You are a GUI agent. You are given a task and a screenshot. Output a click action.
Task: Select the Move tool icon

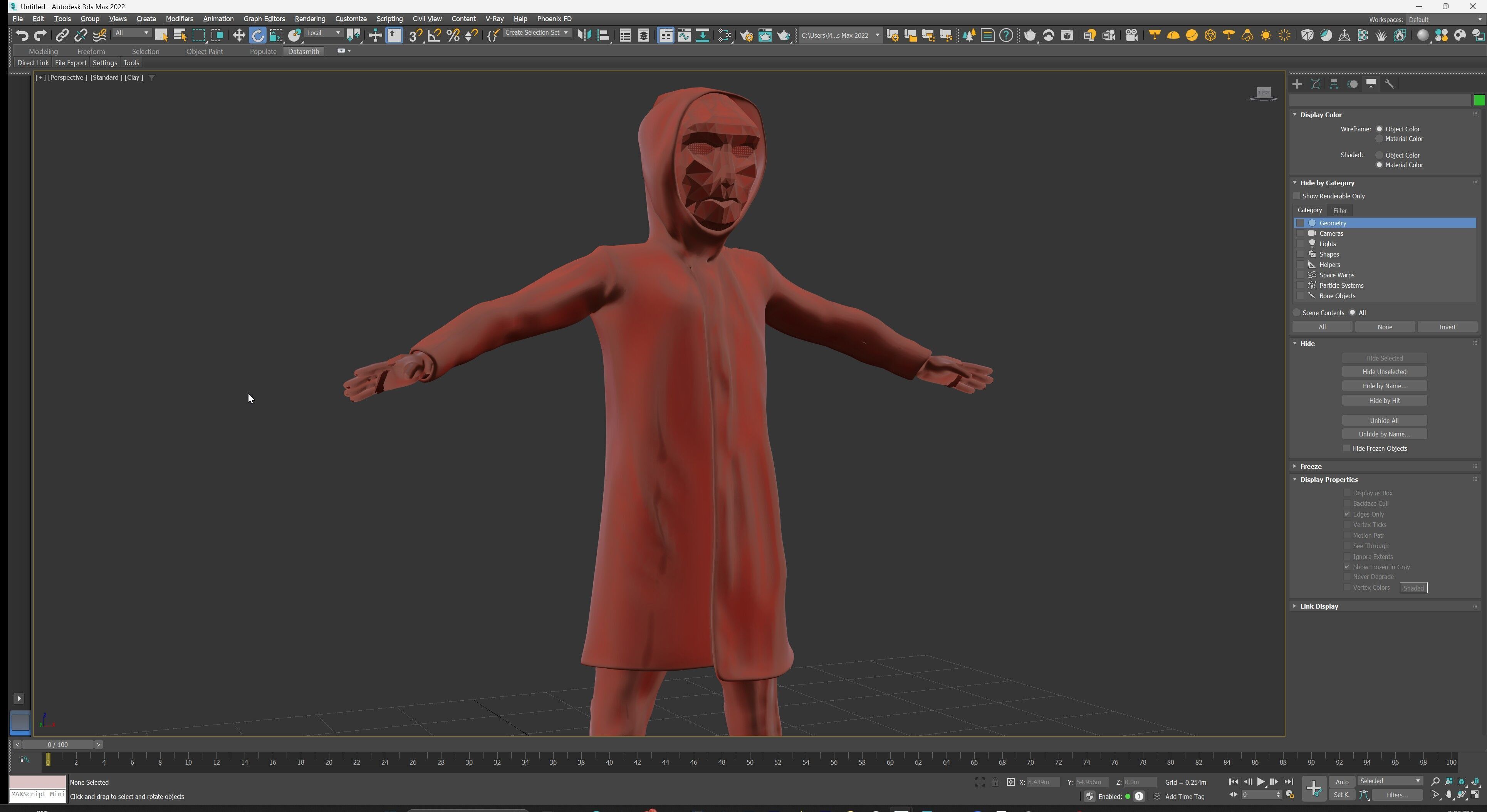(238, 36)
